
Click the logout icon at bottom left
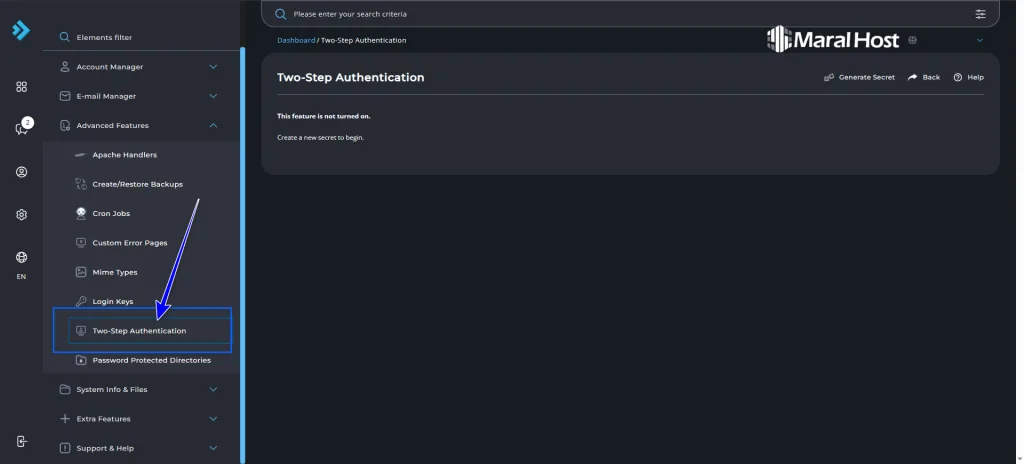(x=21, y=441)
